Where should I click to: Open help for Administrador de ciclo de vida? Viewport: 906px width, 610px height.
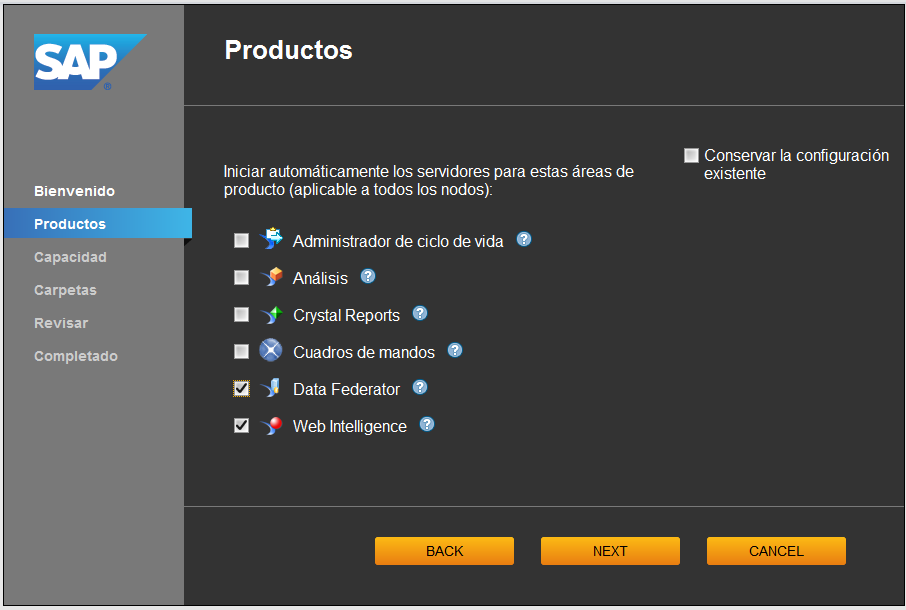(x=524, y=239)
